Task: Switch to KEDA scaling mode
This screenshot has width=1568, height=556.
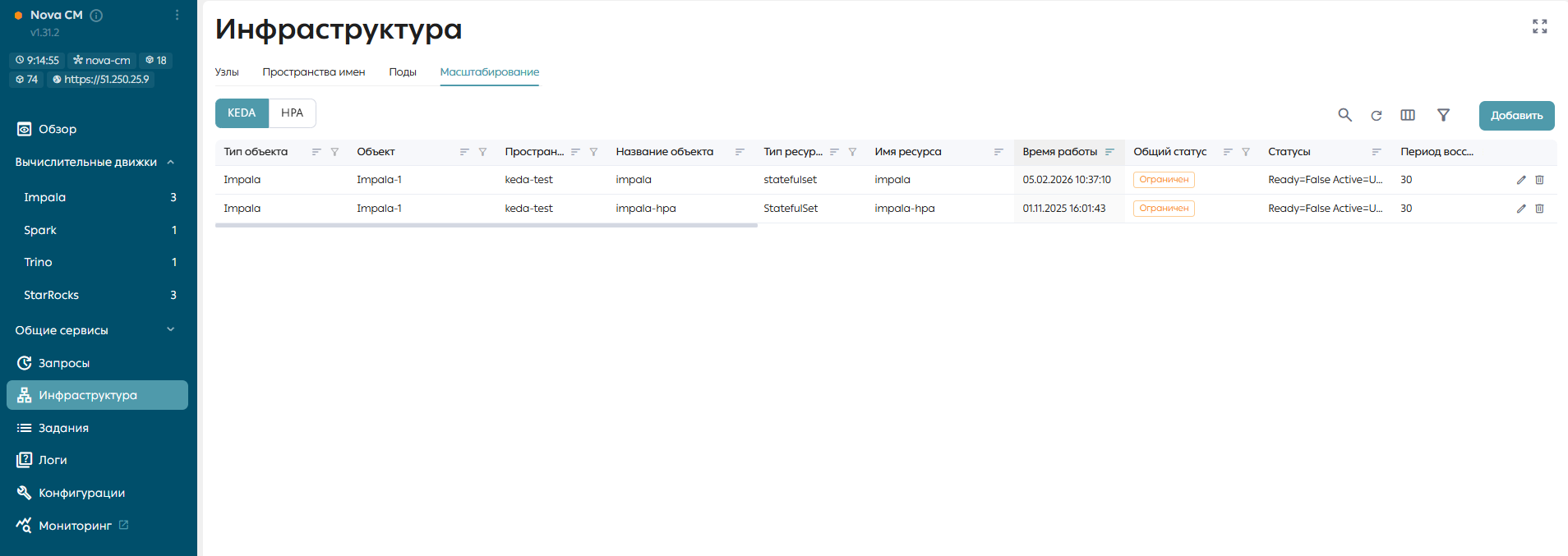Action: click(242, 113)
